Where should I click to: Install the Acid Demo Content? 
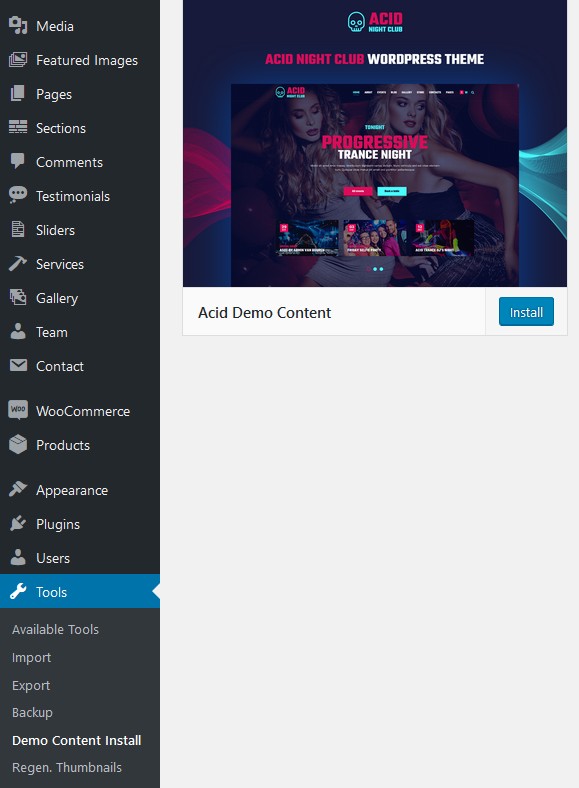[x=526, y=312]
